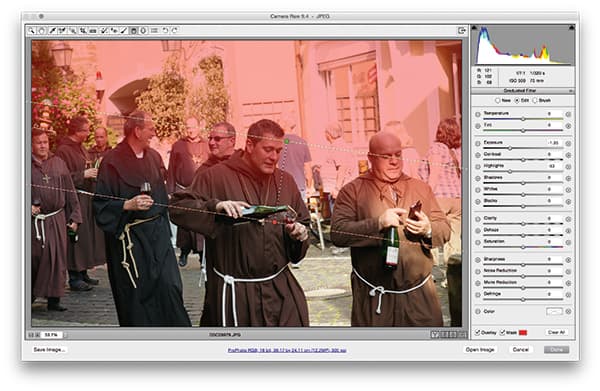Screen dimensions: 600x391
Task: Open the Graduated Filter panel menu
Action: [571, 91]
